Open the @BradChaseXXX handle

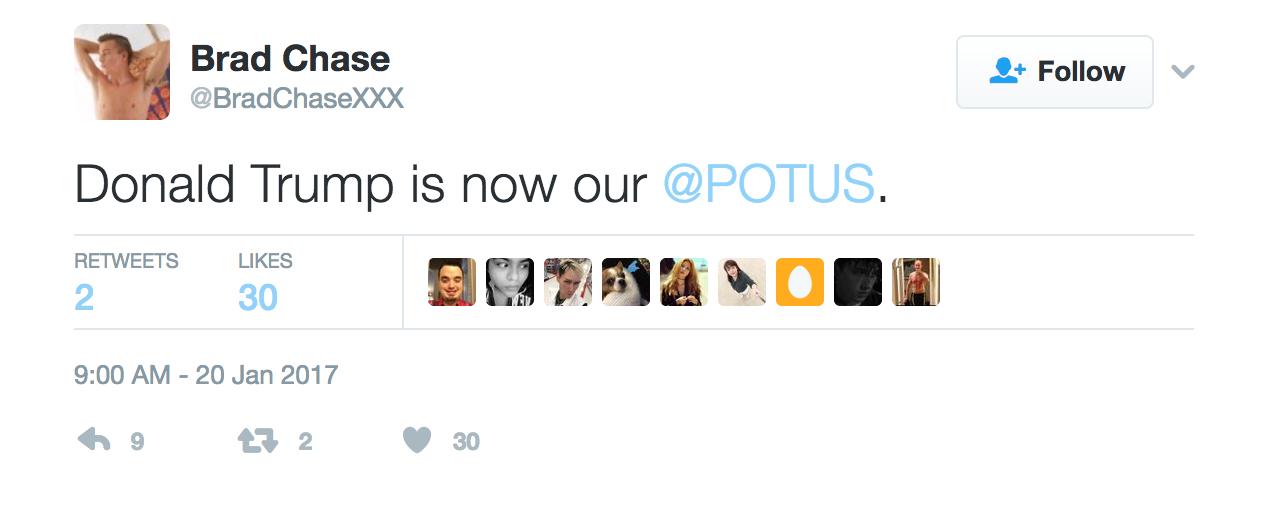click(x=297, y=99)
